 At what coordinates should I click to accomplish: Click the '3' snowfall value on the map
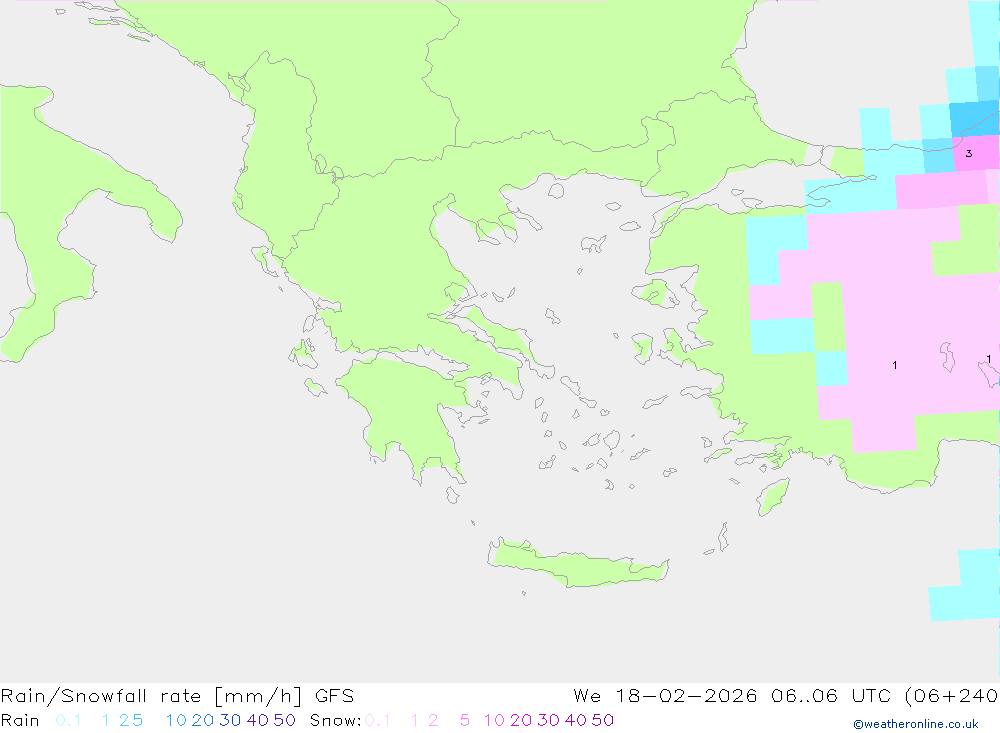(969, 153)
